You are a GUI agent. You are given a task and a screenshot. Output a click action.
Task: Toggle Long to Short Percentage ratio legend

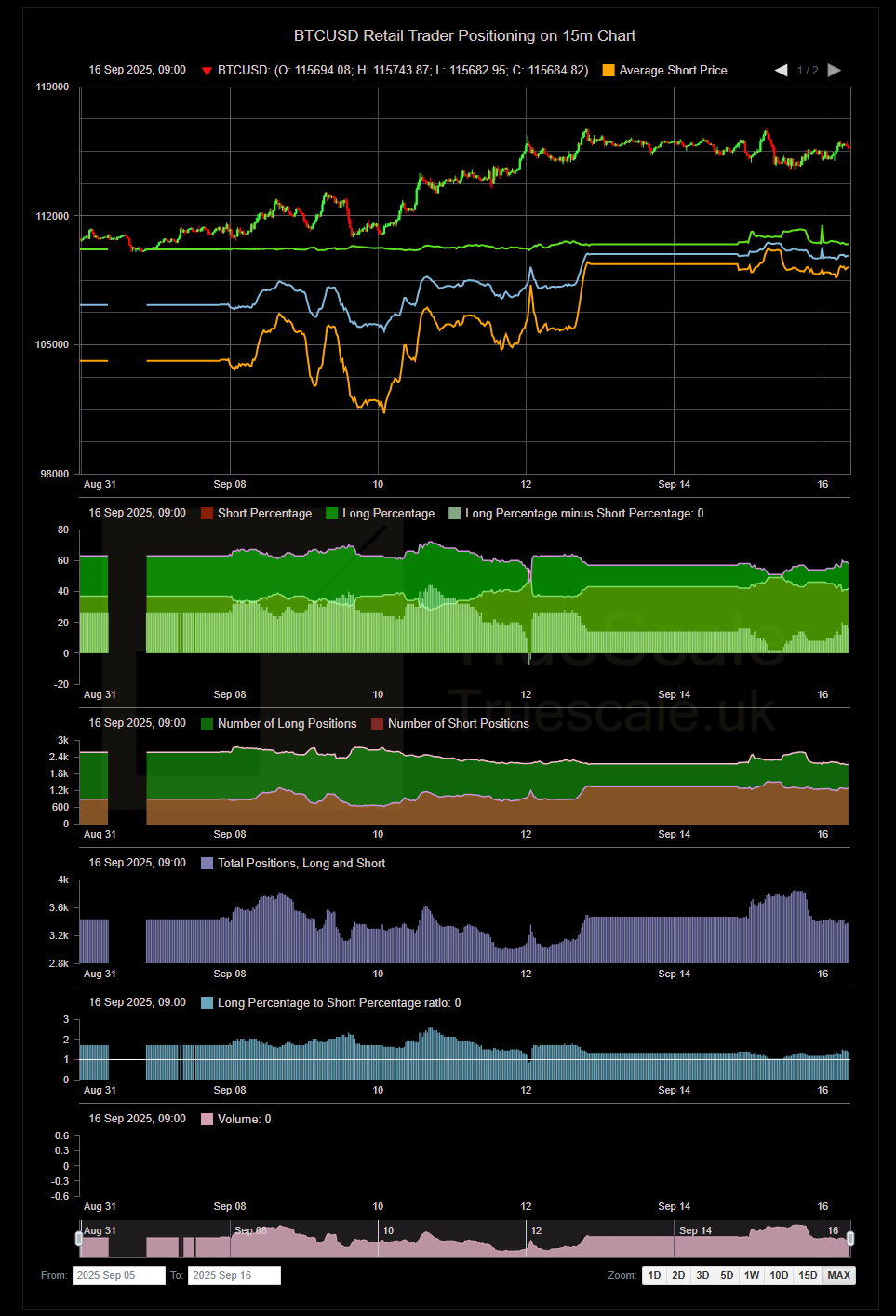coord(207,1003)
